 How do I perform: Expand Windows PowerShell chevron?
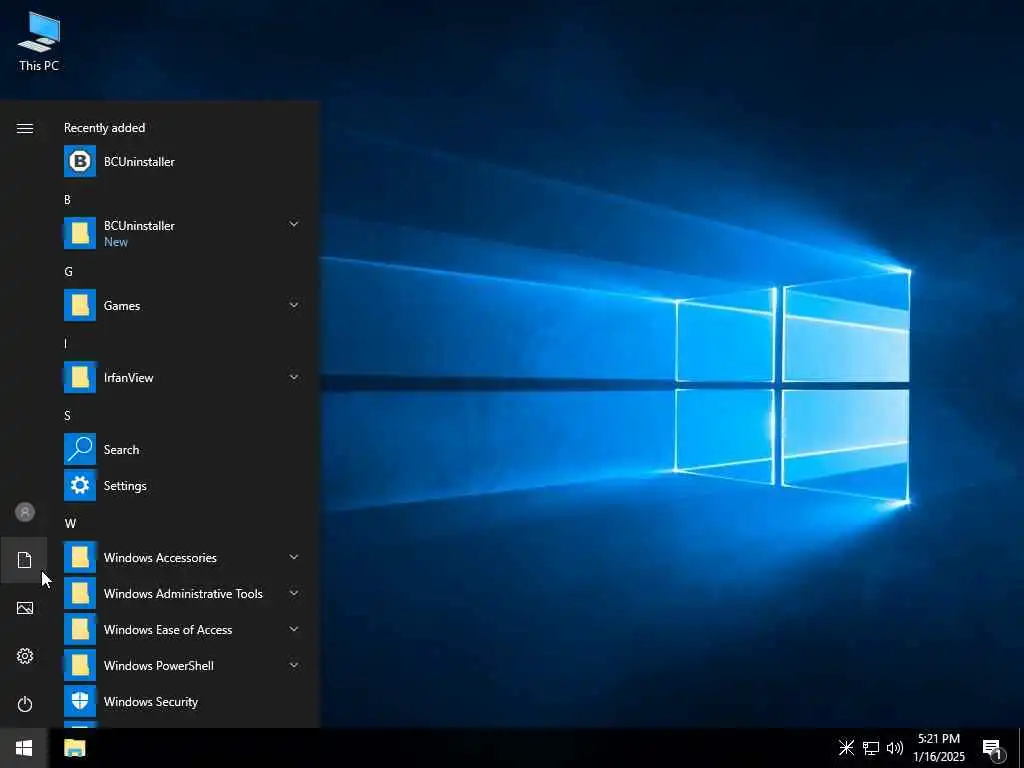coord(294,665)
